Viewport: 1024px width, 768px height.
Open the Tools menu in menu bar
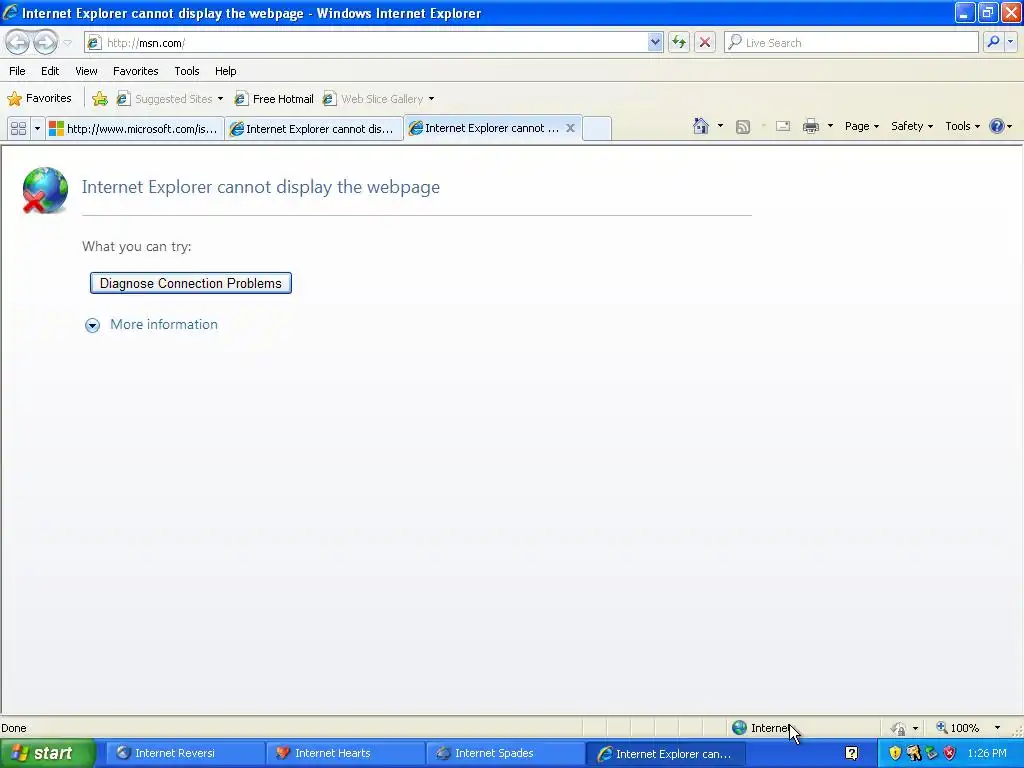click(187, 71)
